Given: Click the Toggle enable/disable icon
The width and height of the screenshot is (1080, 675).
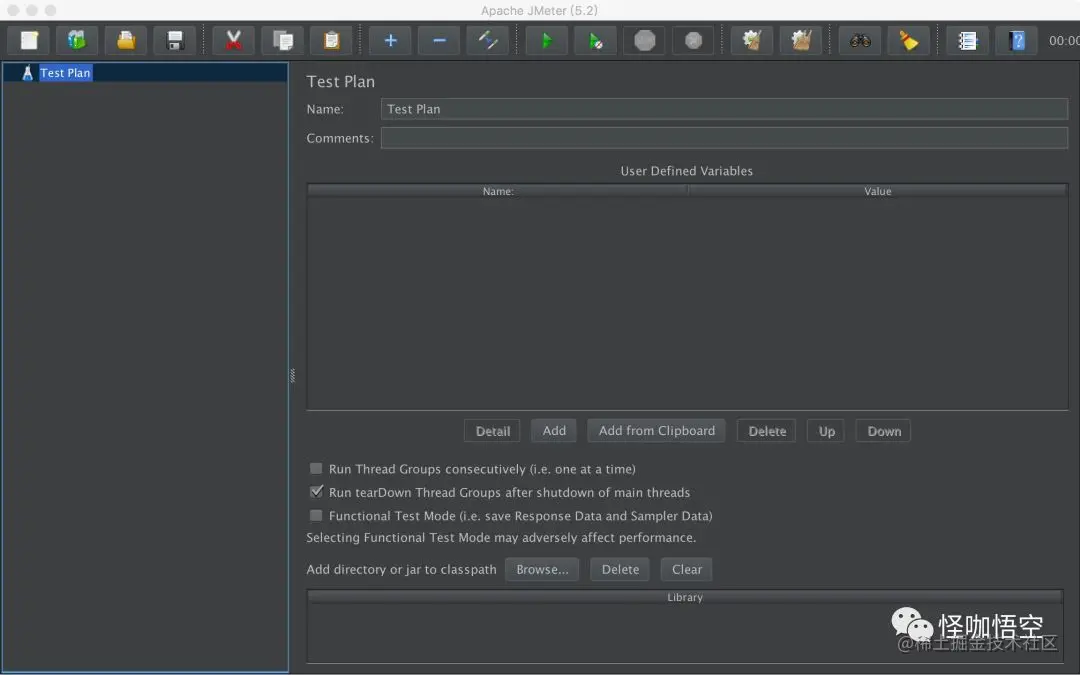Looking at the screenshot, I should 488,41.
